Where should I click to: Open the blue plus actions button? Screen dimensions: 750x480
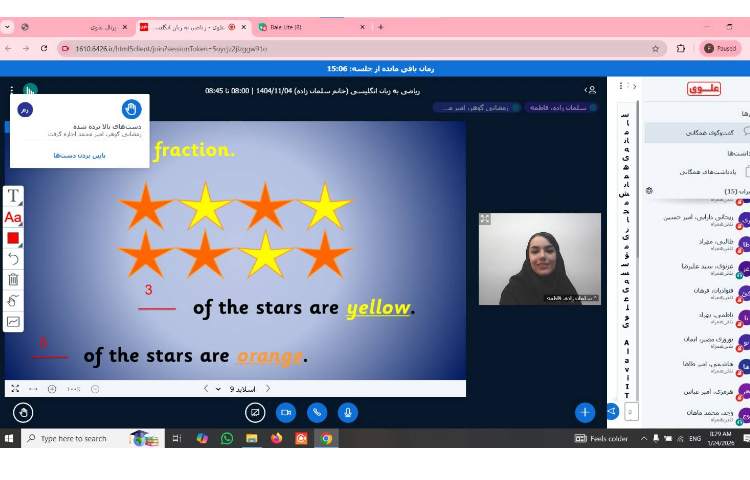585,412
